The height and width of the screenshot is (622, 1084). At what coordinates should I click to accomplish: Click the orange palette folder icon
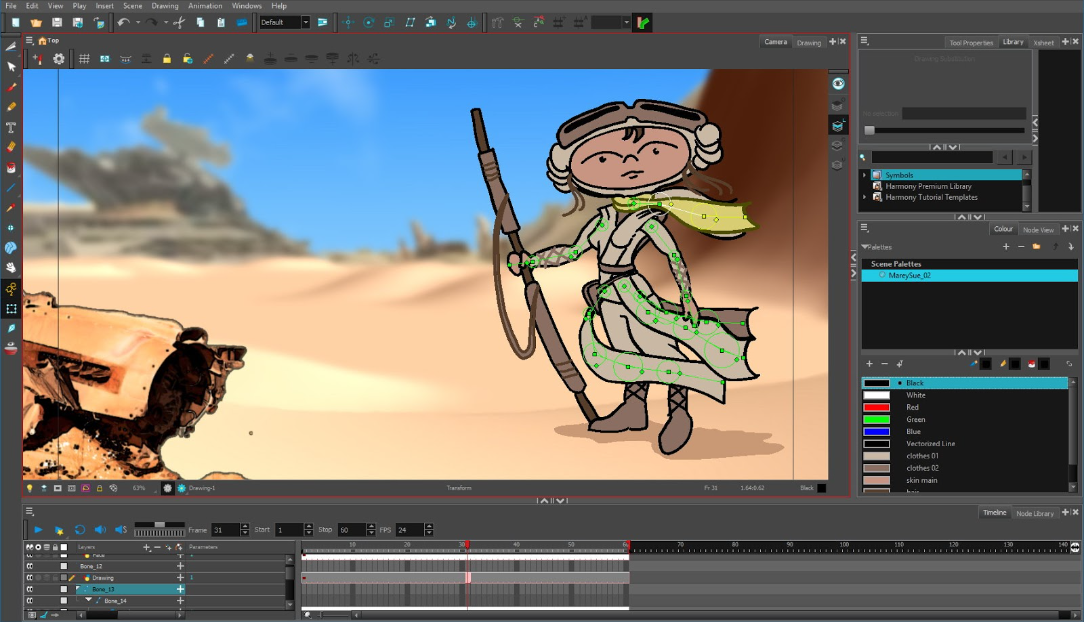tap(1036, 247)
